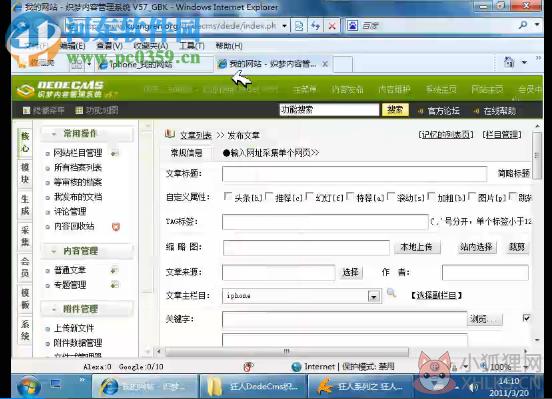Click the add icon beside 普通文章
The width and height of the screenshot is (552, 399).
coord(114,270)
